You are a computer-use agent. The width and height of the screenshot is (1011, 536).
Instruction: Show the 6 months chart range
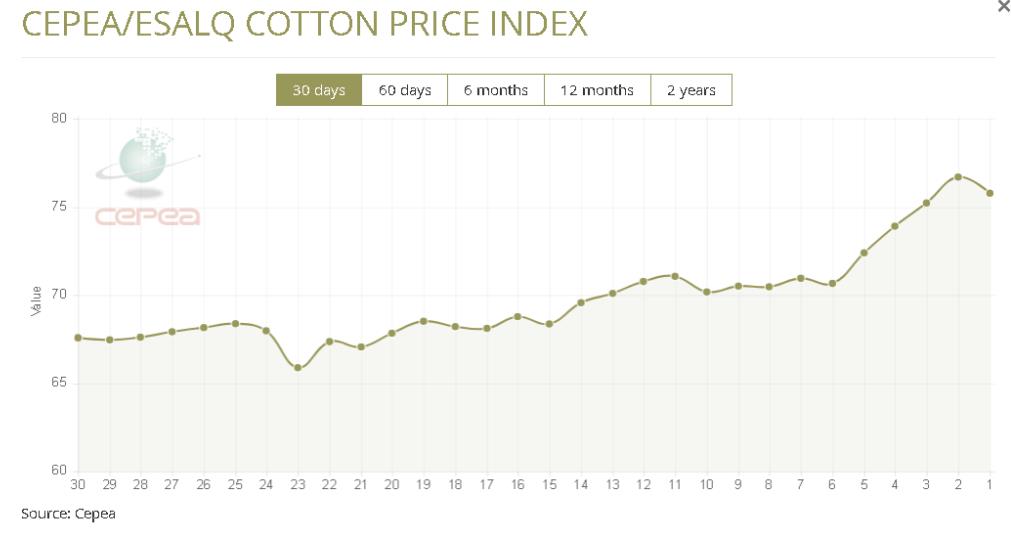pos(495,90)
